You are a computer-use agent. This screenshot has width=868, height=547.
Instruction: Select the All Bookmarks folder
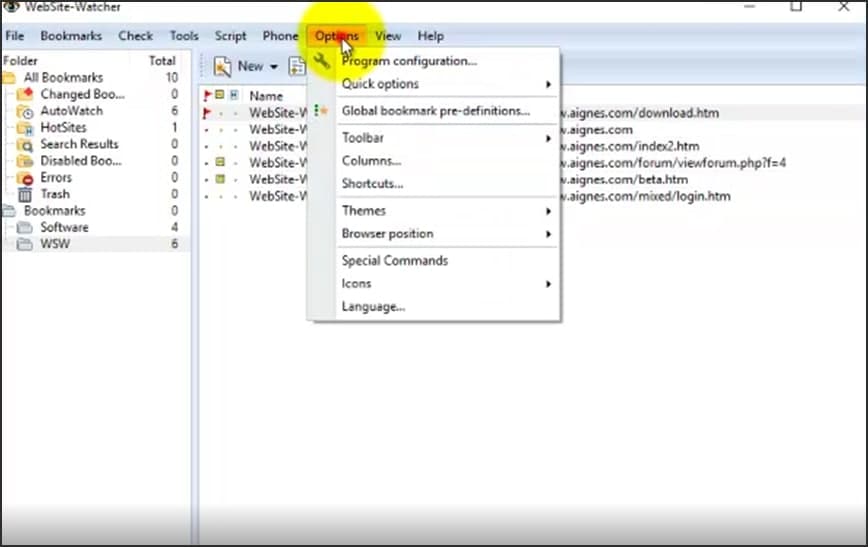click(63, 78)
